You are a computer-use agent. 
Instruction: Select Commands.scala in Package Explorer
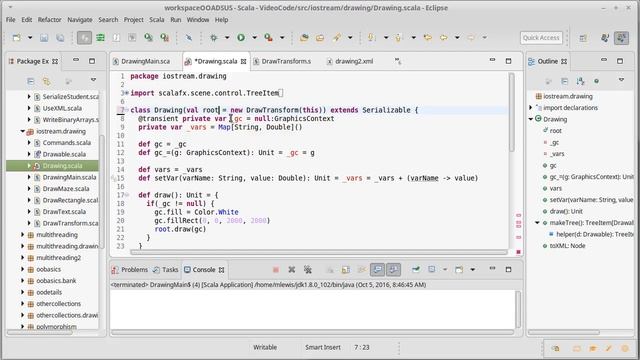point(67,143)
